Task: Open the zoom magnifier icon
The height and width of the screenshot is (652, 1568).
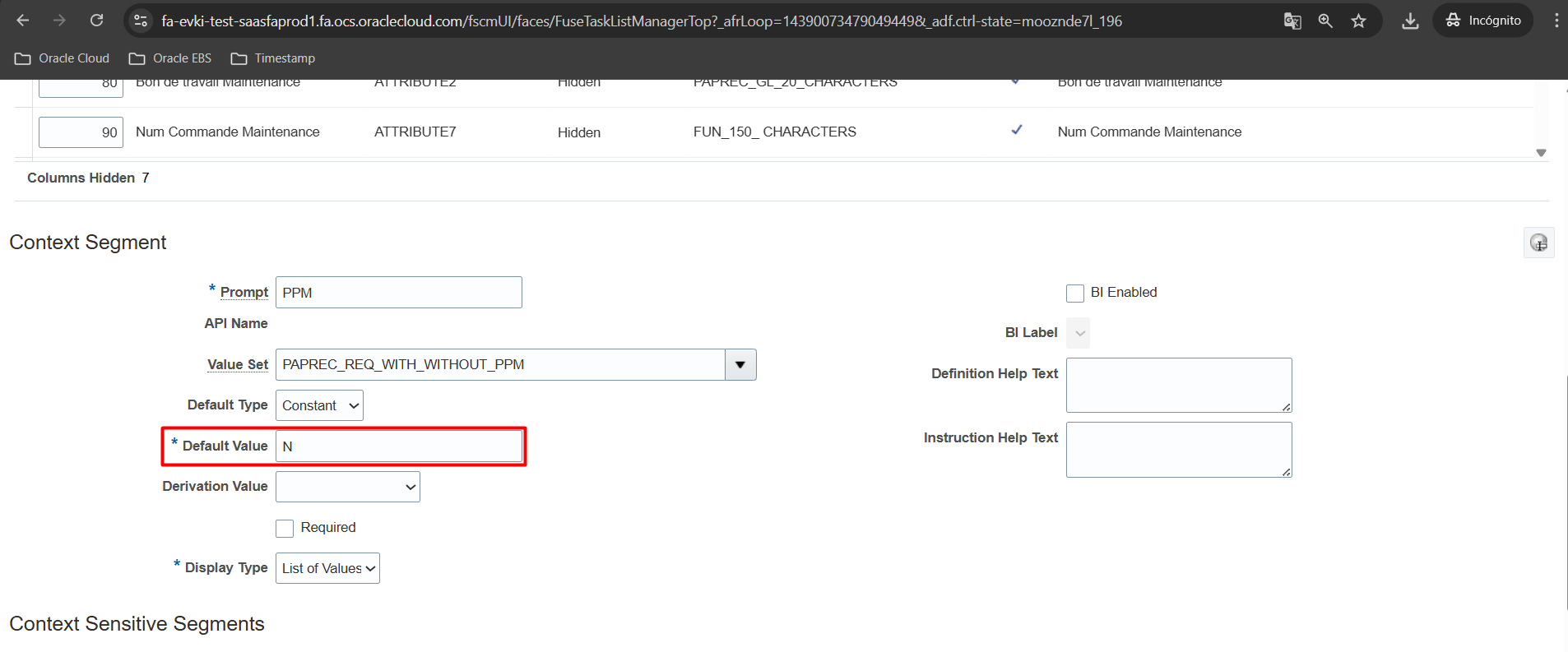Action: click(1325, 21)
